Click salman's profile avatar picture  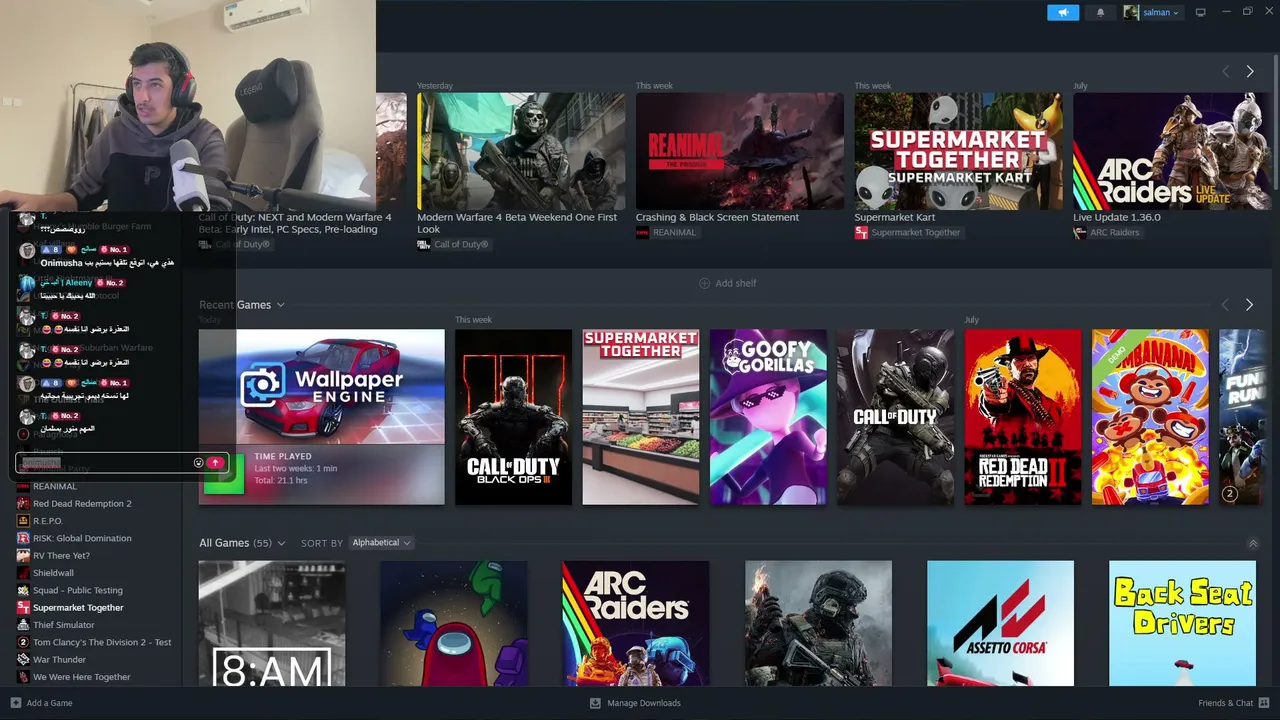[1131, 12]
